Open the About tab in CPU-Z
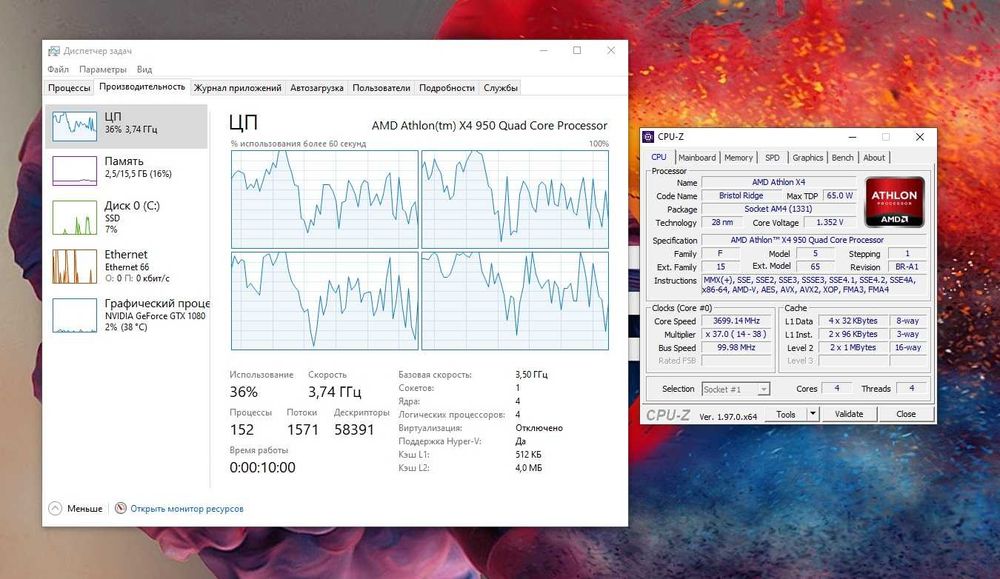 pyautogui.click(x=874, y=158)
